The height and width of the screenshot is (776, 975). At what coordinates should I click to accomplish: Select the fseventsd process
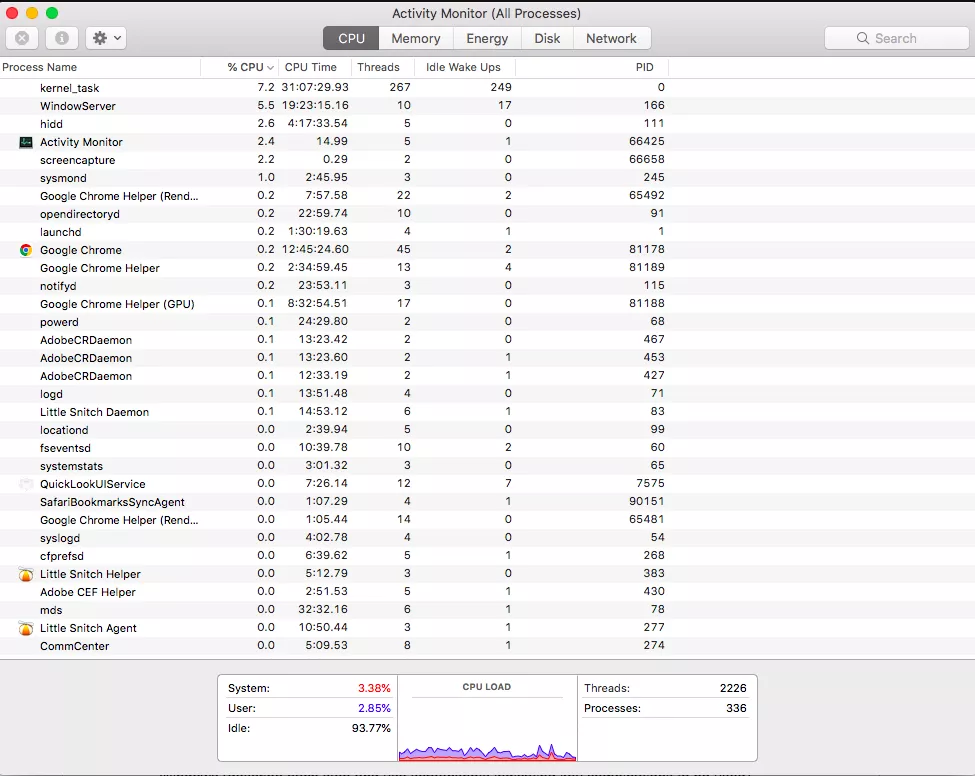(488, 448)
